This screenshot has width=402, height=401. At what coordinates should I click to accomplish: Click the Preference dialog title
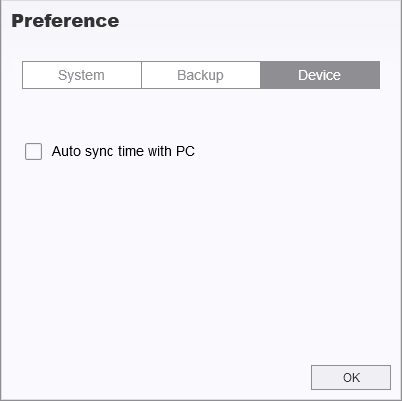65,21
